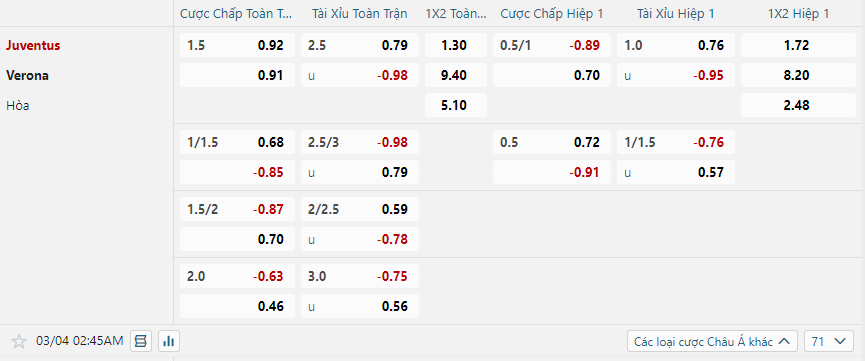This screenshot has width=865, height=361.
Task: Pick the Juventus full-match 1X2 odds 1.30
Action: [x=456, y=45]
